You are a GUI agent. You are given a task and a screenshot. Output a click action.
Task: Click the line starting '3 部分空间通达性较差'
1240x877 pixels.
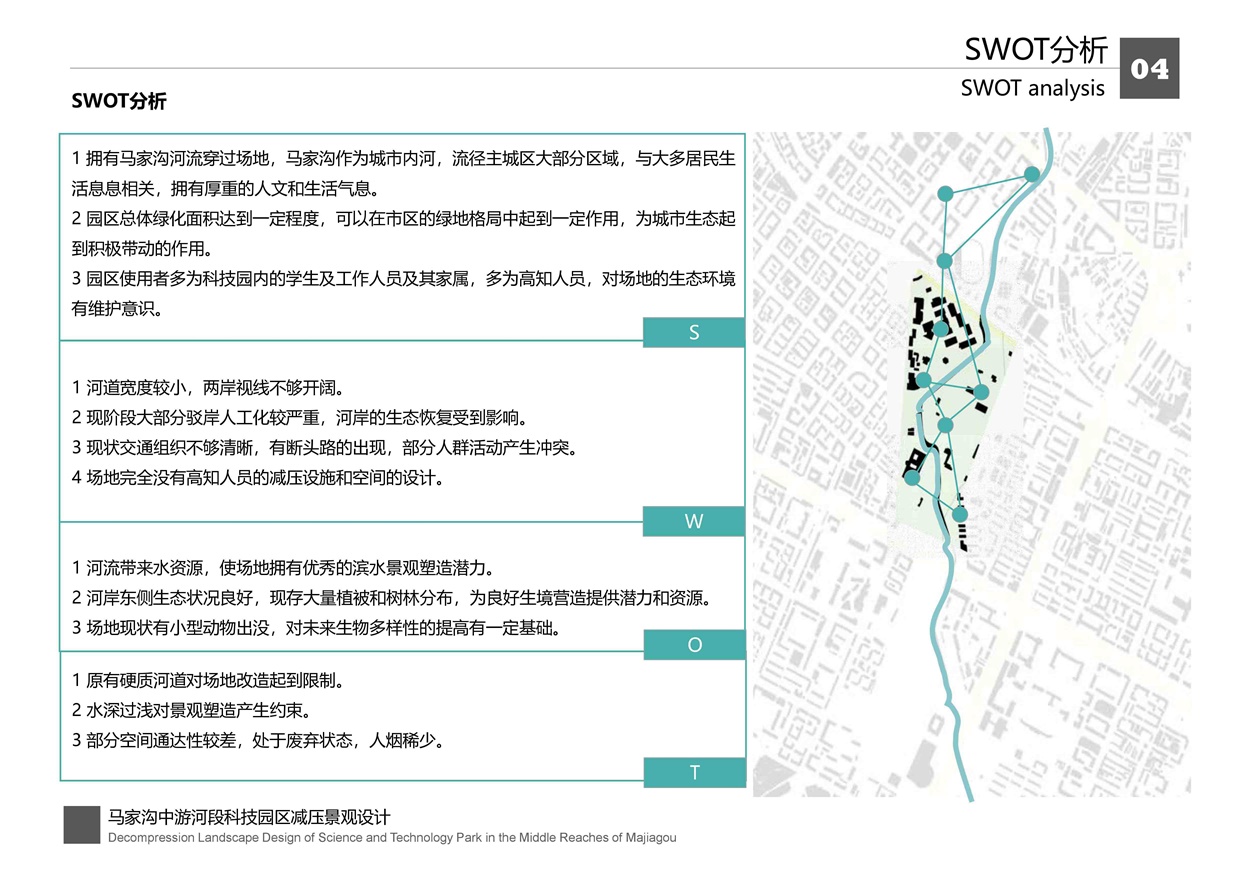point(257,741)
